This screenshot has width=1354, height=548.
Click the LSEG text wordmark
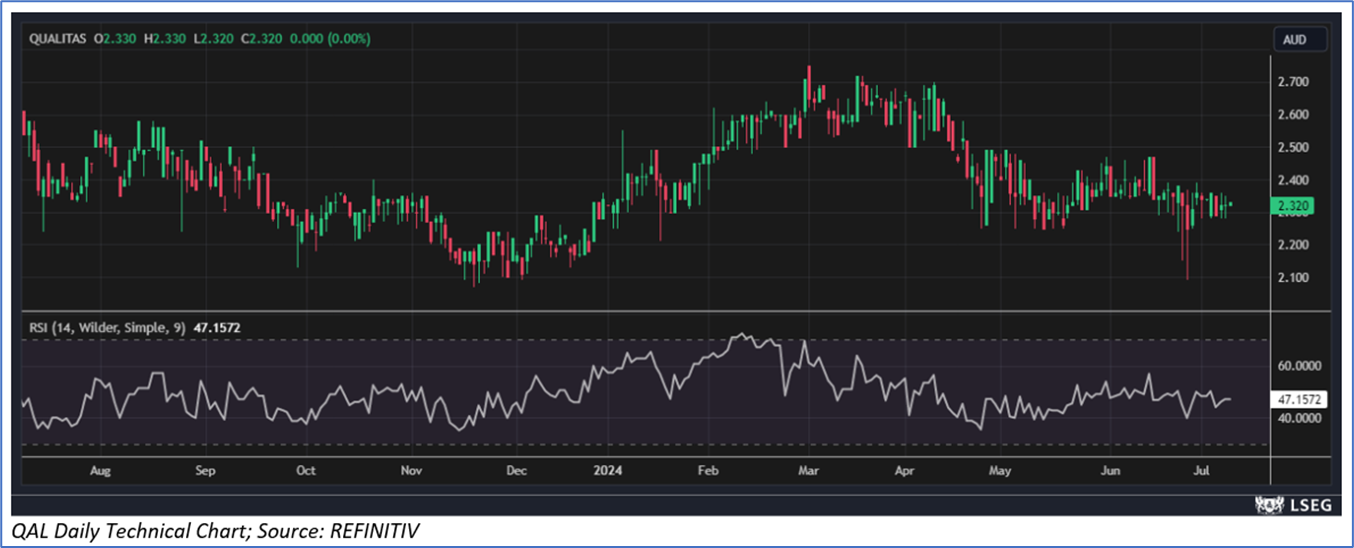coord(1313,506)
